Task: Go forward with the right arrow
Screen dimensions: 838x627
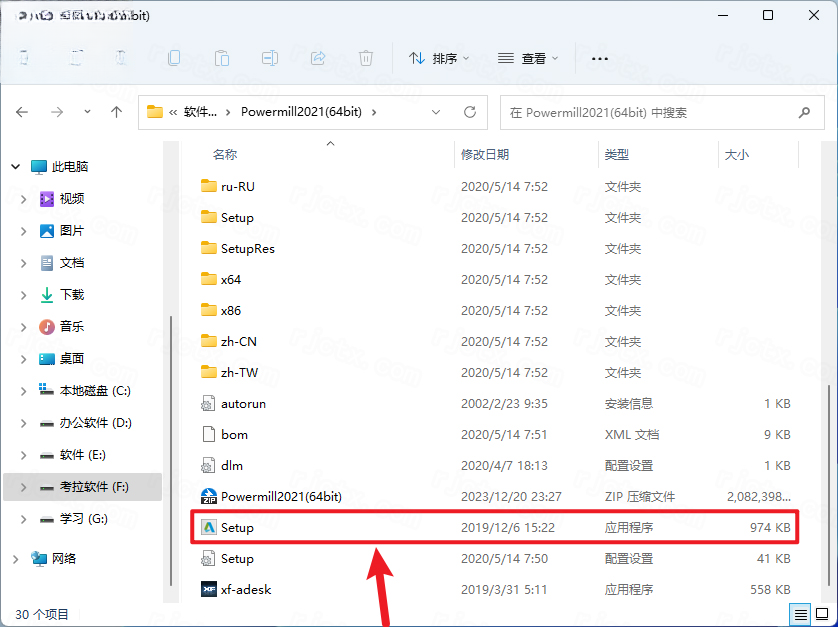Action: pyautogui.click(x=57, y=112)
